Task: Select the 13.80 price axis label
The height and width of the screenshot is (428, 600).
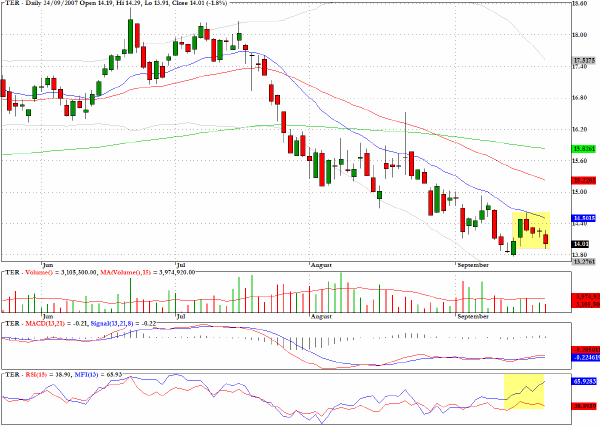Action: tap(579, 255)
